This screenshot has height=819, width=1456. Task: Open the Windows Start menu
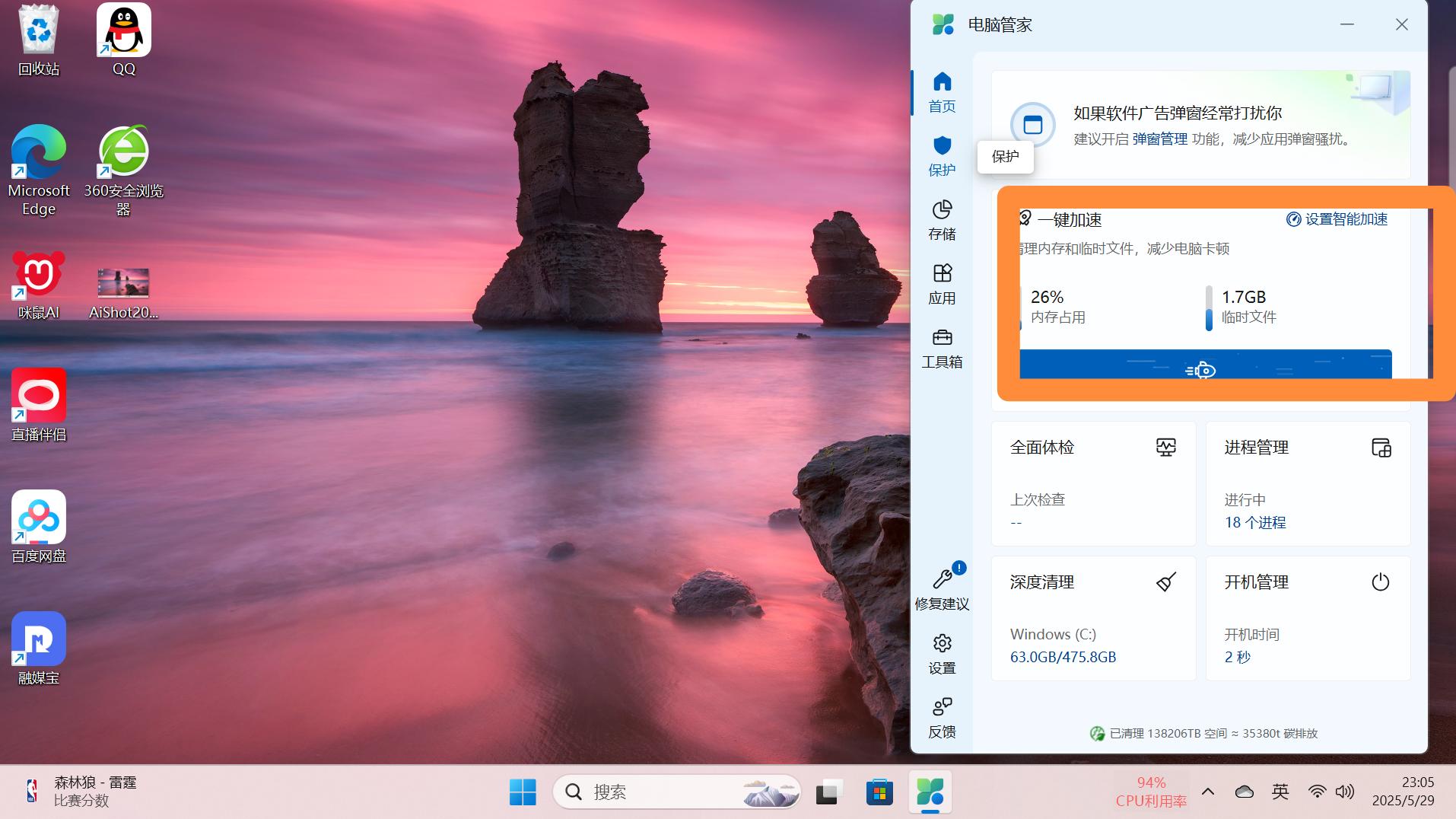pos(523,792)
